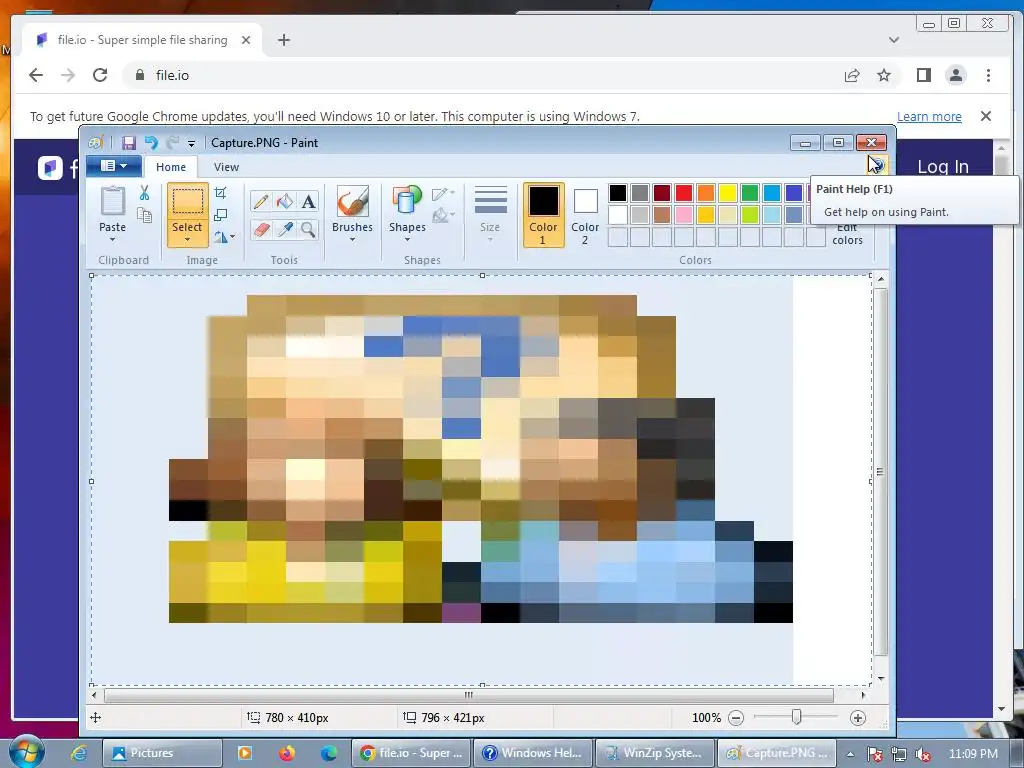Pick the yellow color swatch
This screenshot has width=1024, height=768.
coord(728,193)
